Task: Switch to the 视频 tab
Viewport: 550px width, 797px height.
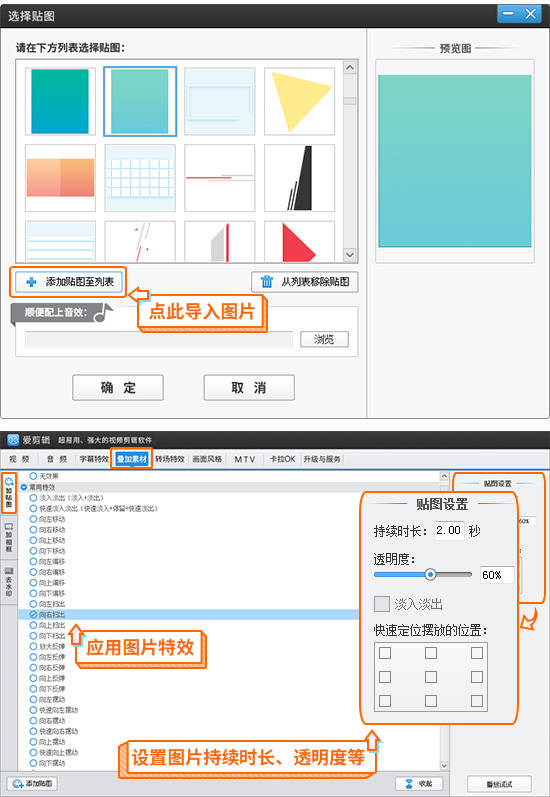Action: (19, 459)
